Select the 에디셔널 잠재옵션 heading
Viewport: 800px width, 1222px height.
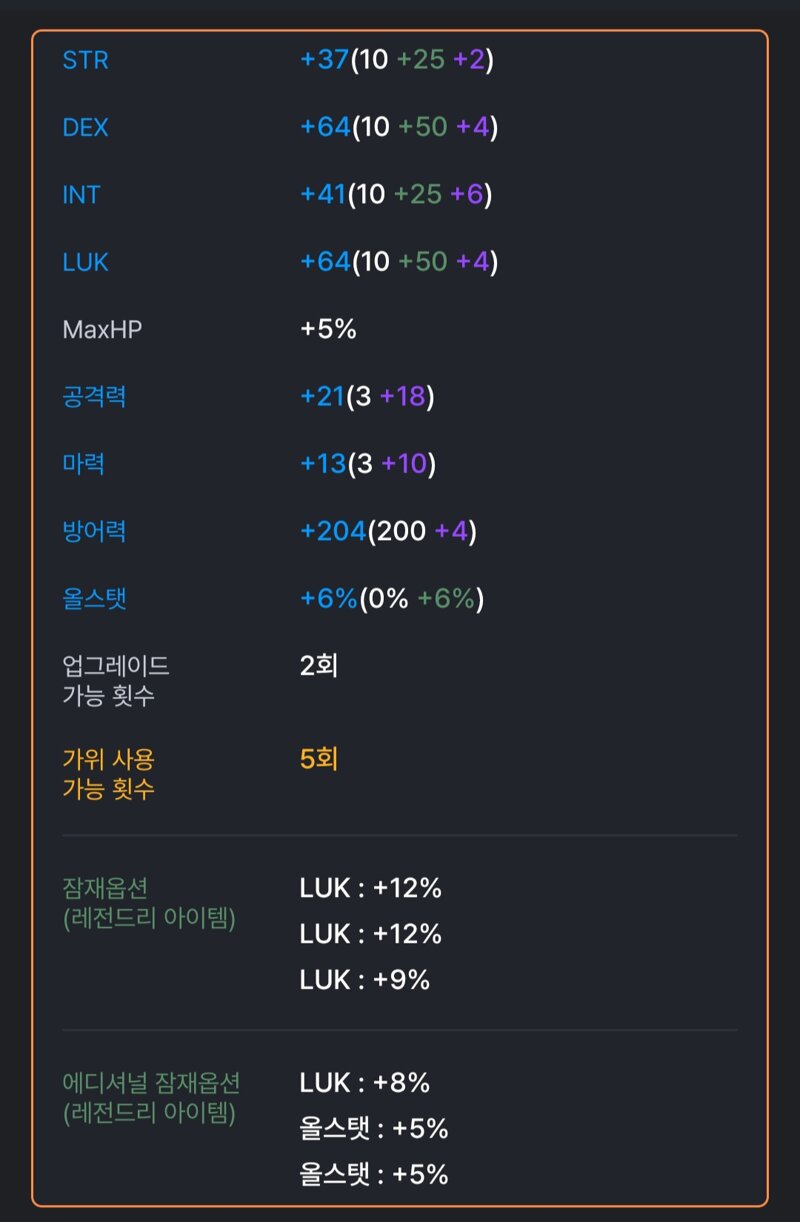(x=151, y=1098)
